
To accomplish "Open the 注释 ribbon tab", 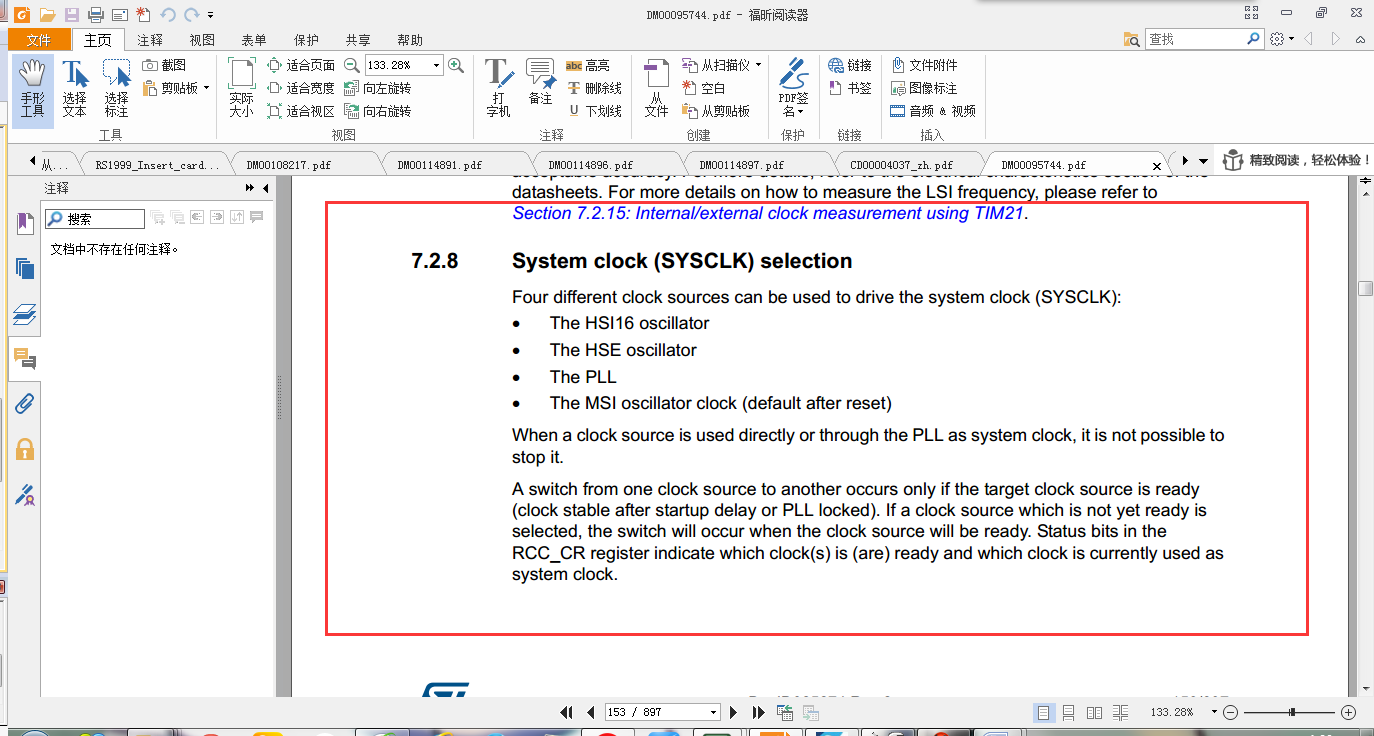I will click(150, 40).
